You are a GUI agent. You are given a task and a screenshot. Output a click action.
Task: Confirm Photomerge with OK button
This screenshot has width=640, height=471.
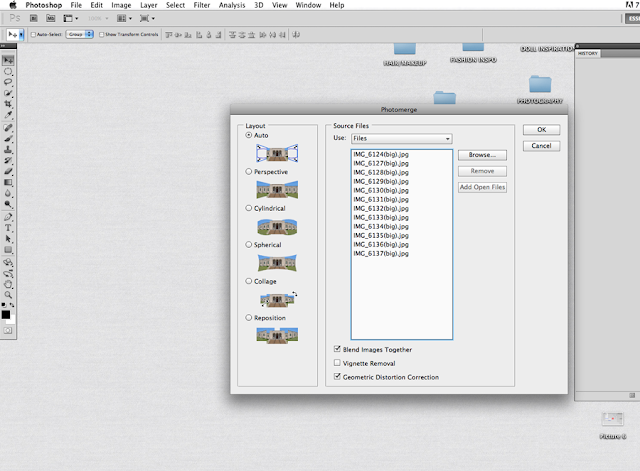541,129
